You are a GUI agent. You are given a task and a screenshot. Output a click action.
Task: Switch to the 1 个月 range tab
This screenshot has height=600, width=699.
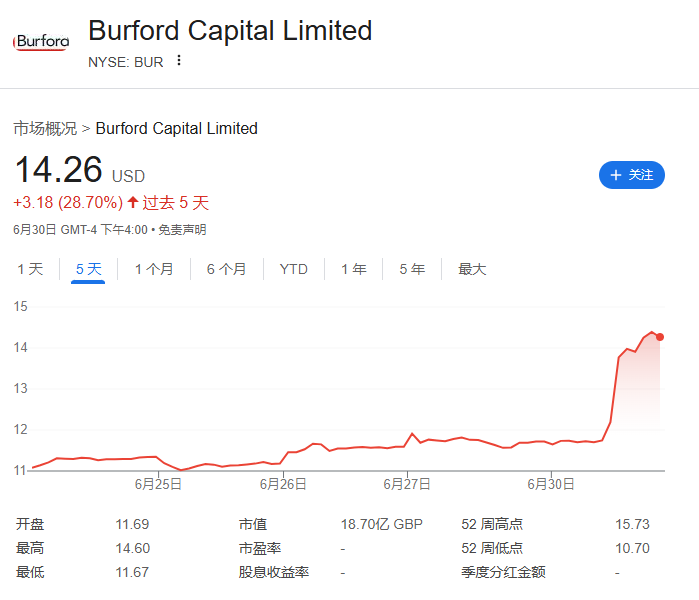click(x=153, y=269)
